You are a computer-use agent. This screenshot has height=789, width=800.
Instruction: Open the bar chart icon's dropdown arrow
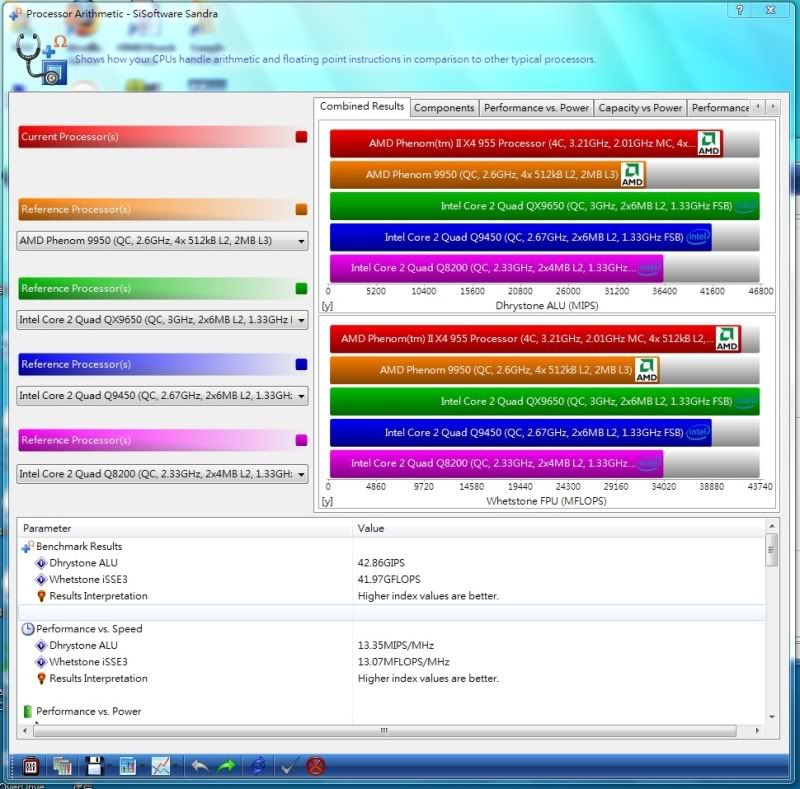pyautogui.click(x=142, y=767)
